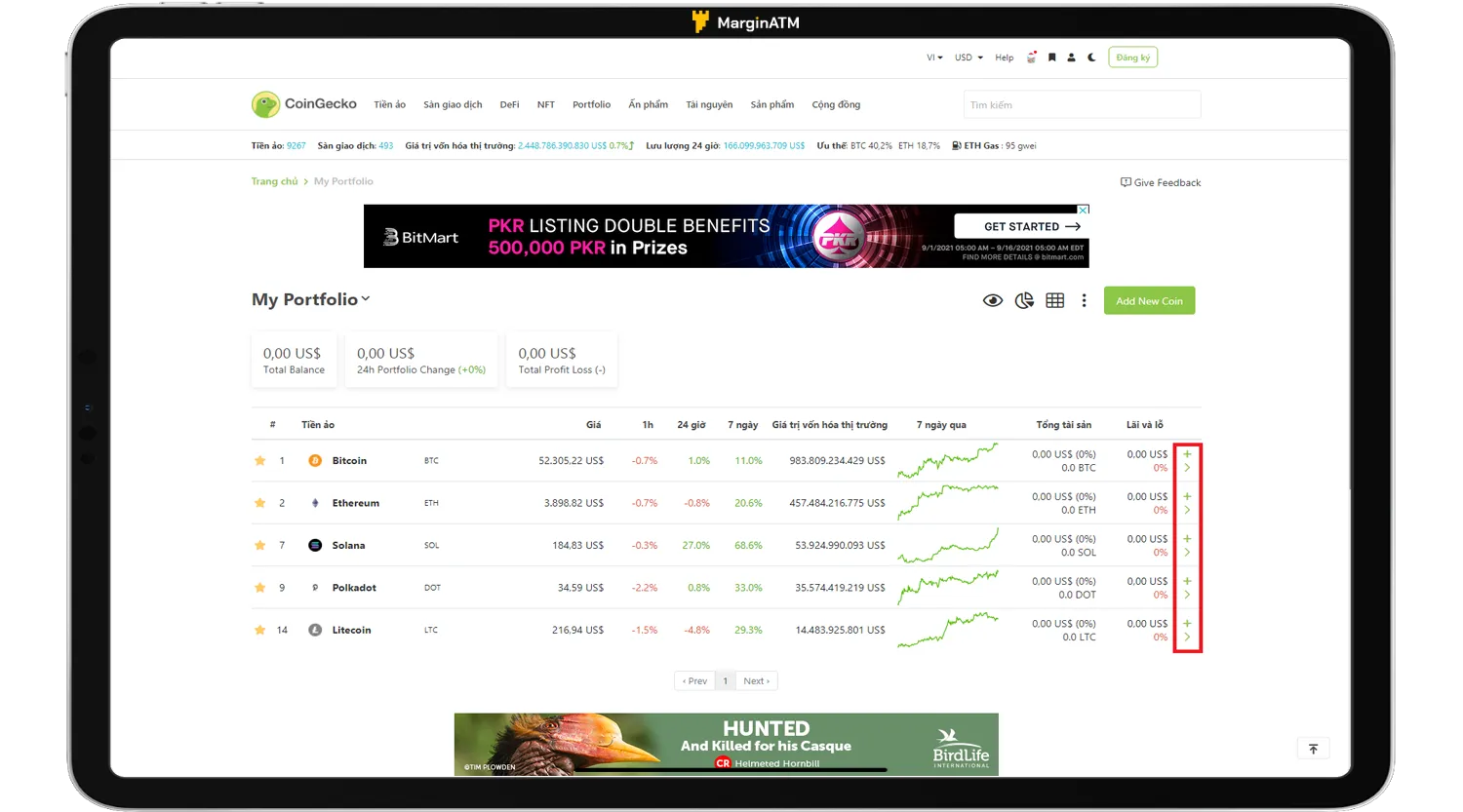Open the VI language dropdown
1463x812 pixels.
tap(934, 58)
